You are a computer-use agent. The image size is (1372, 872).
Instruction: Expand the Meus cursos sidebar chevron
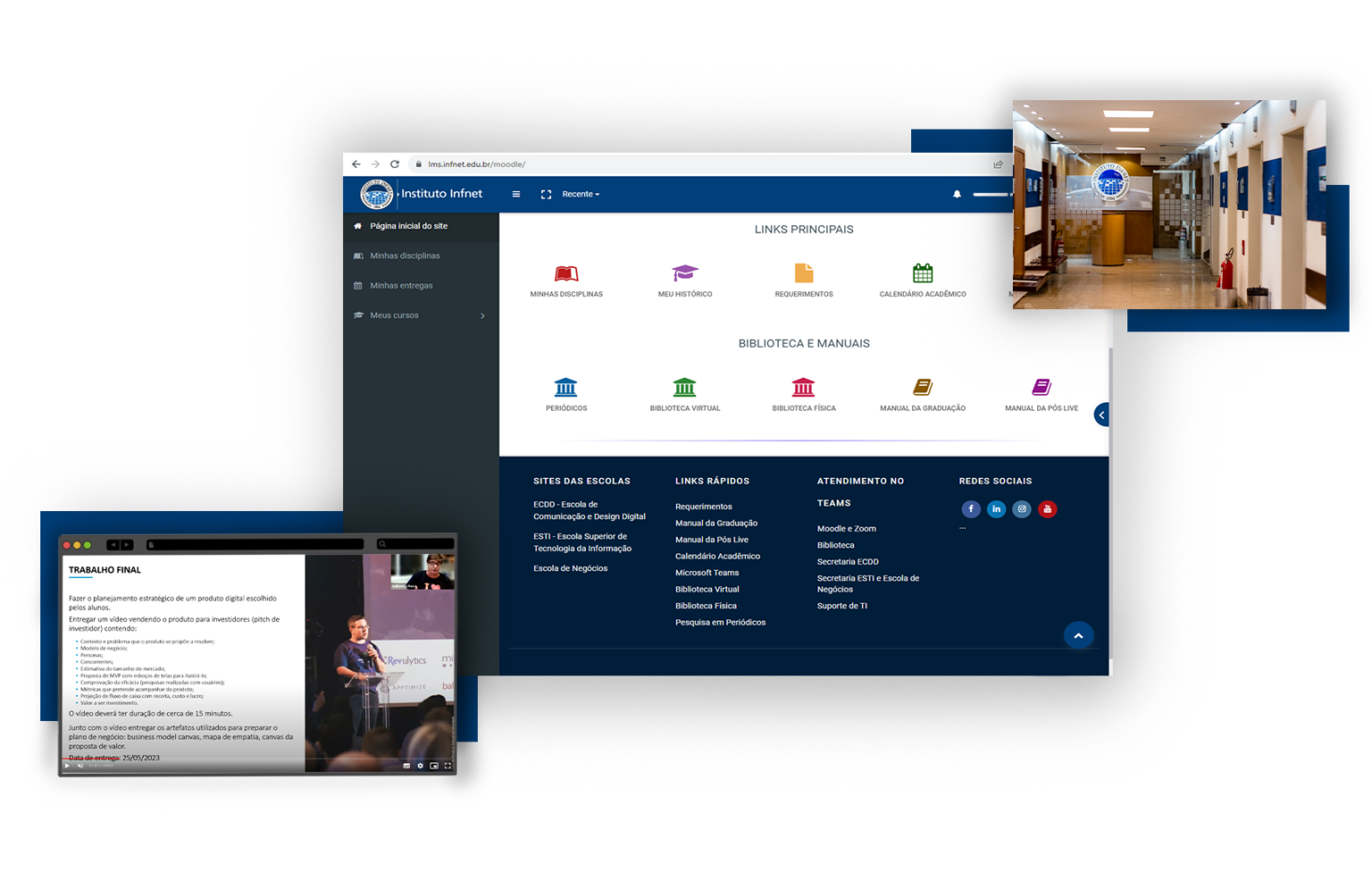[482, 315]
